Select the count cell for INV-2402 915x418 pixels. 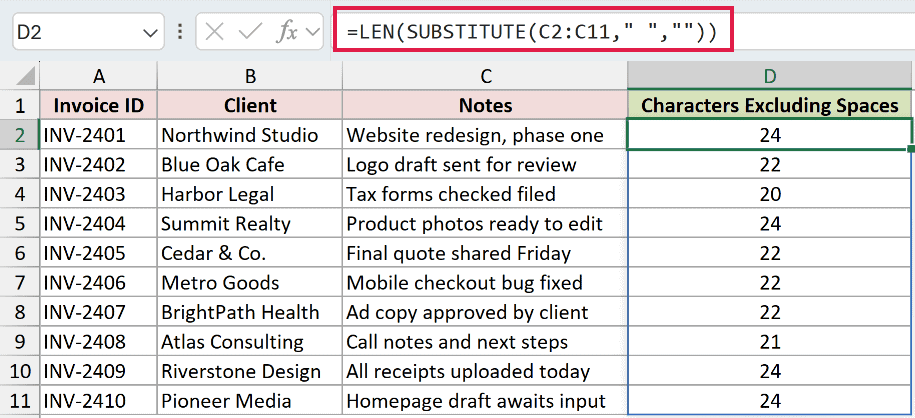770,165
